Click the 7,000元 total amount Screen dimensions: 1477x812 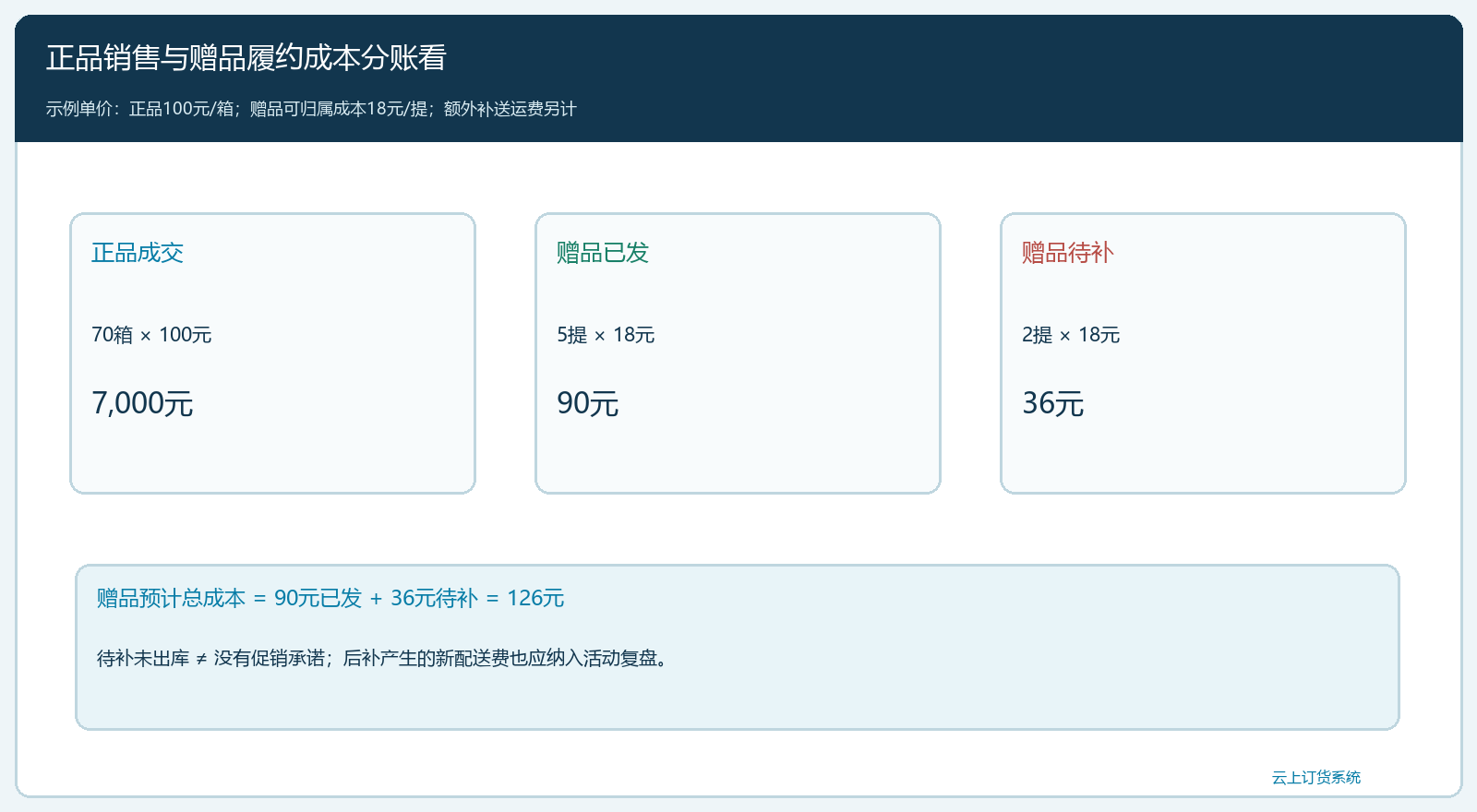142,403
